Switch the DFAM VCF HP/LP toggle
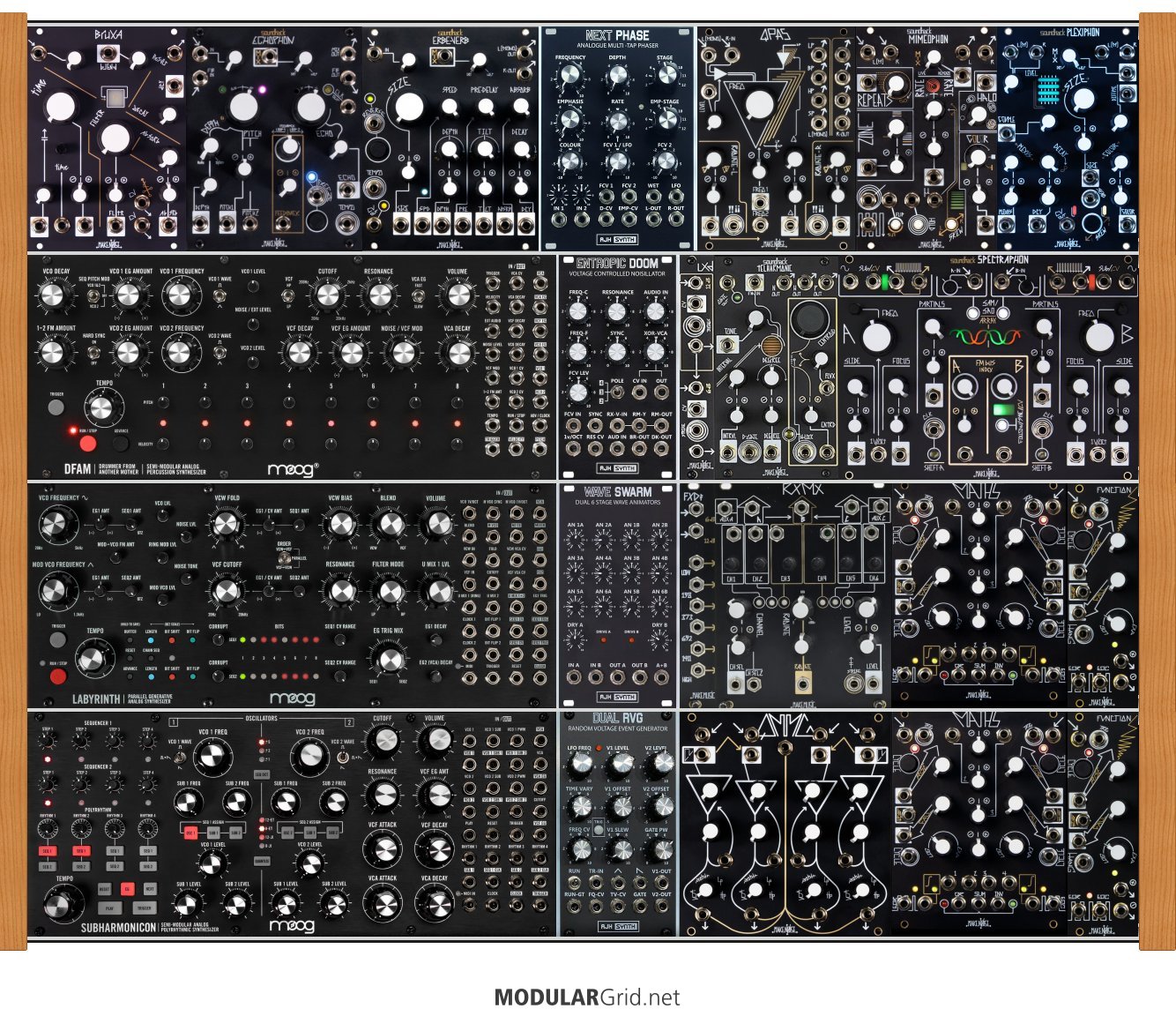This screenshot has height=1016, width=1176. click(x=287, y=296)
